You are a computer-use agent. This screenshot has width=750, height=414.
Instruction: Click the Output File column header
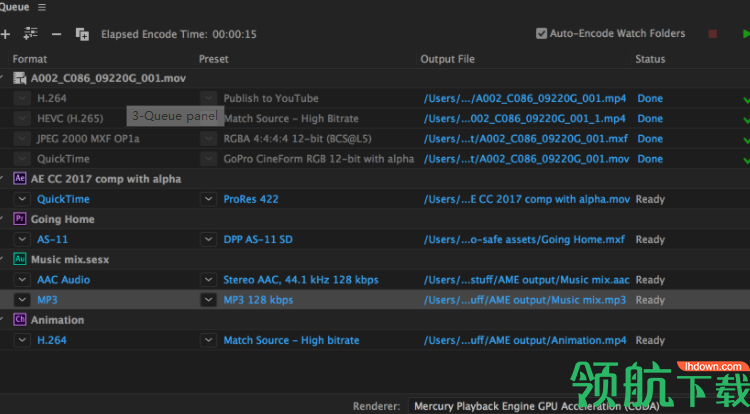[x=447, y=59]
